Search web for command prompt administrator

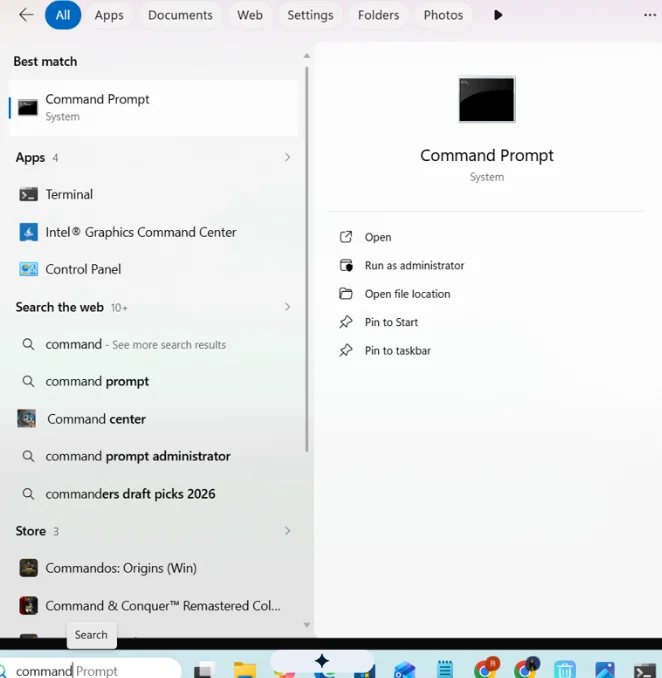tap(153, 456)
